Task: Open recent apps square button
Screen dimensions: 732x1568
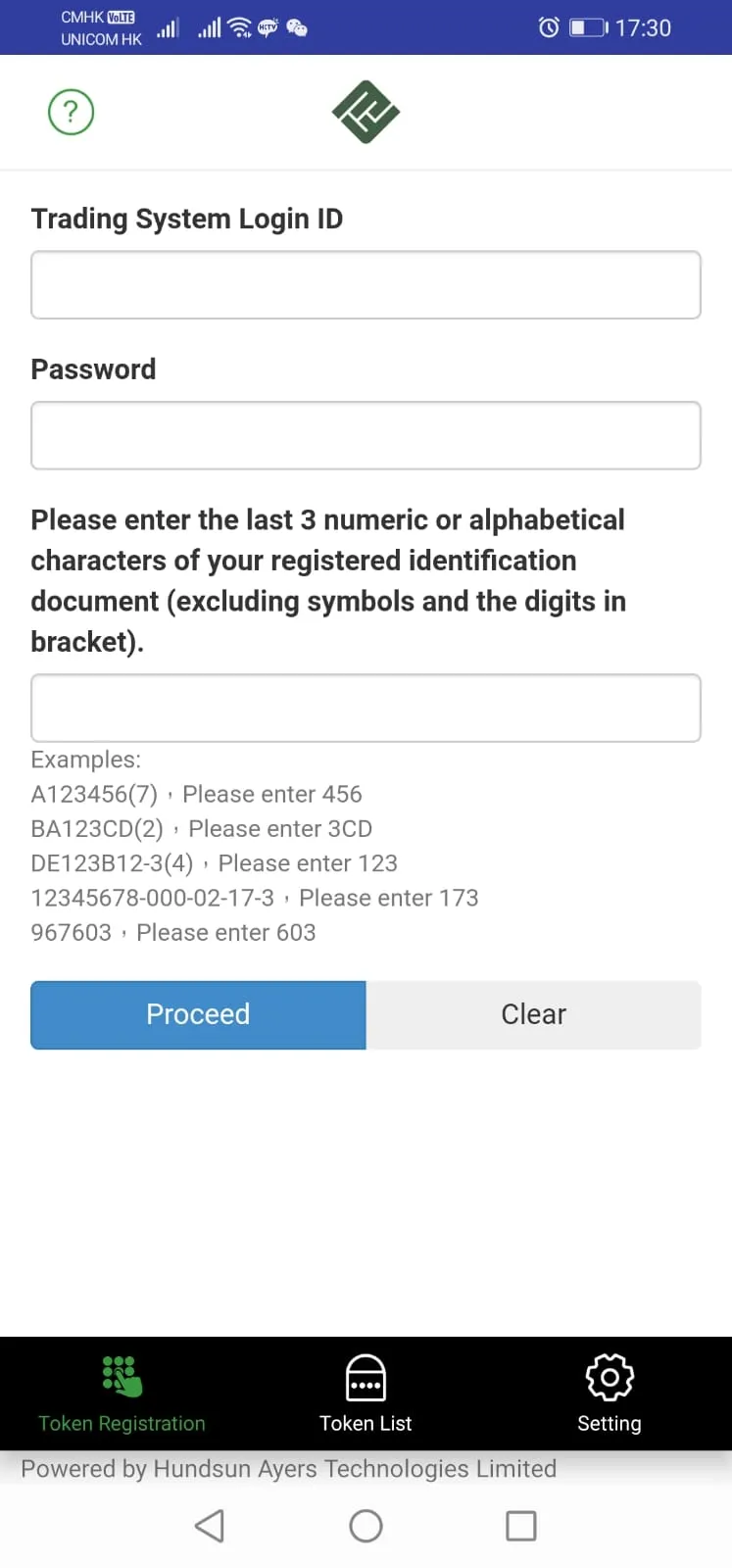Action: point(520,1526)
